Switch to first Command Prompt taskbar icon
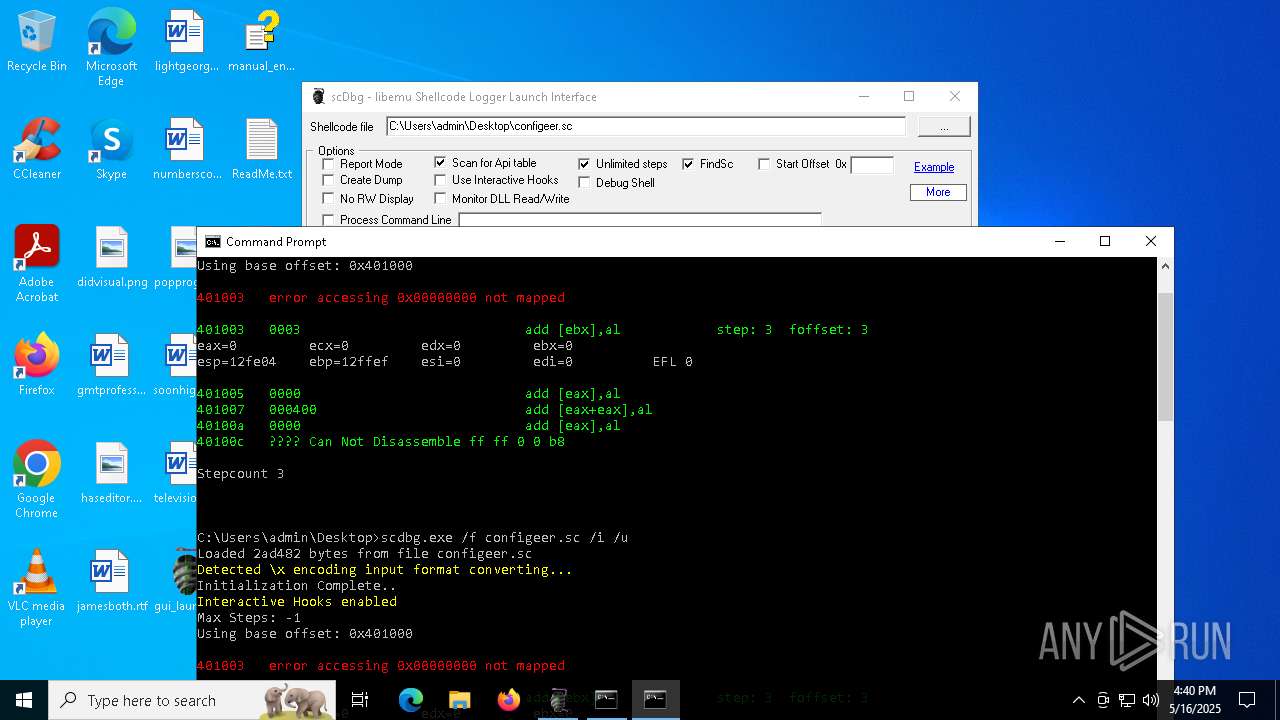This screenshot has height=720, width=1280. [606, 700]
